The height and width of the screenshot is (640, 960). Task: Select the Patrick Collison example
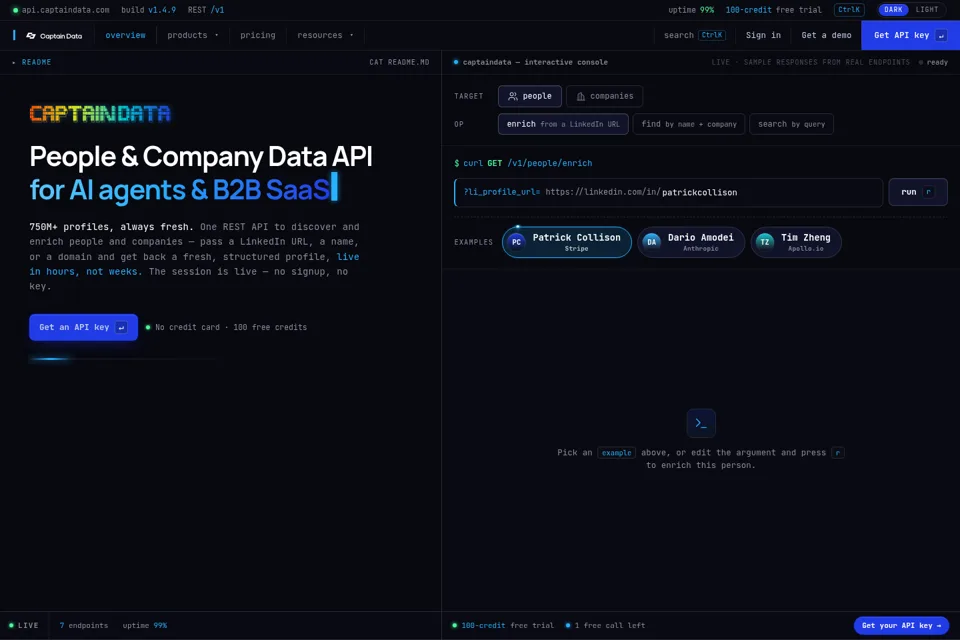pos(566,243)
